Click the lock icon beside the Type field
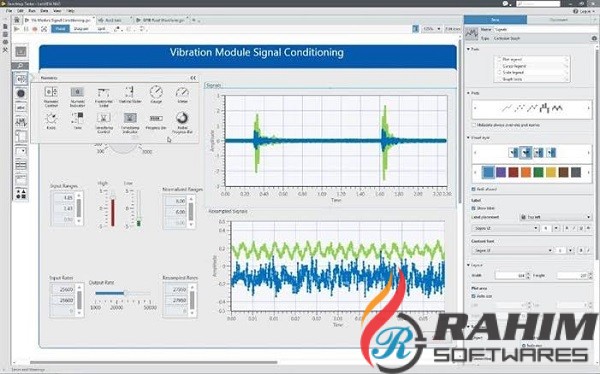 pos(594,38)
